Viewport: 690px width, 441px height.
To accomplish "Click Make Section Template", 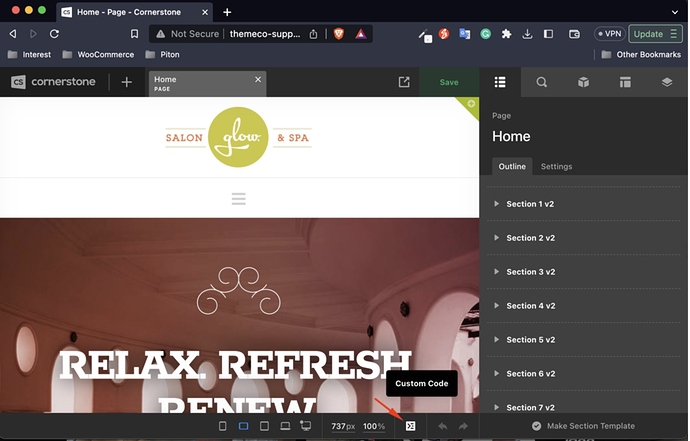I will [x=584, y=426].
